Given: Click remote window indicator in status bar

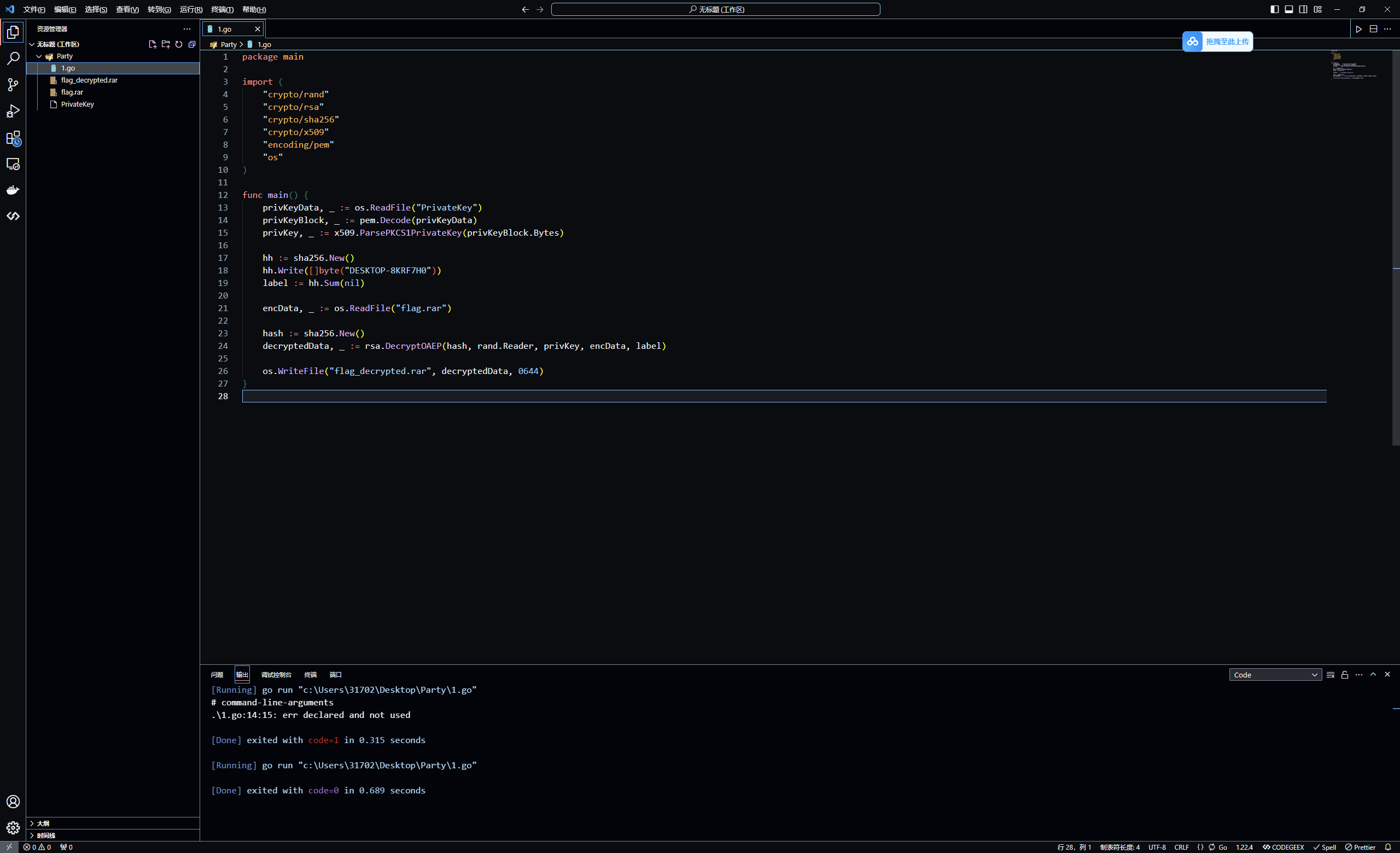Looking at the screenshot, I should 9,848.
